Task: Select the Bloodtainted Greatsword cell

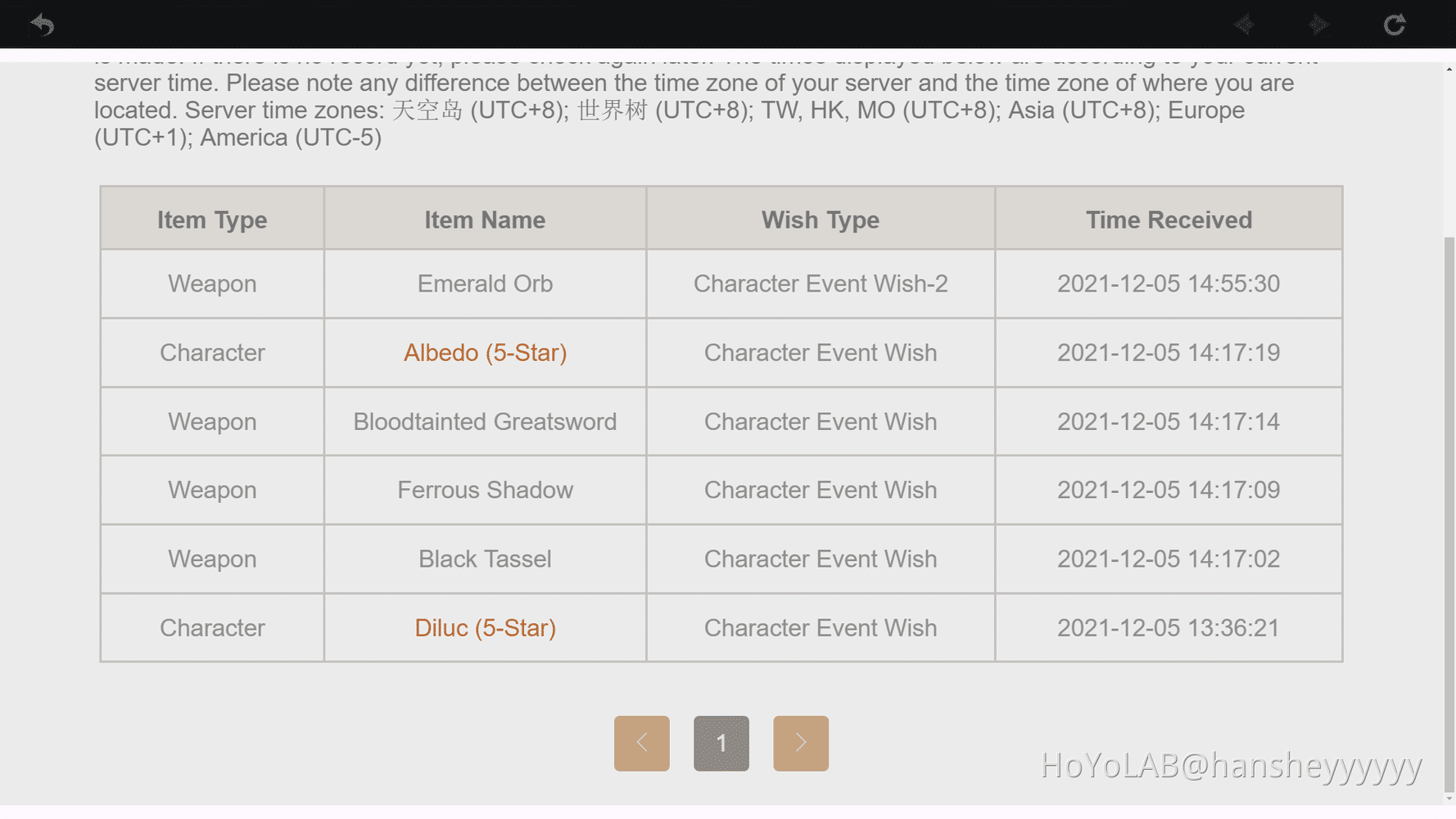Action: click(485, 421)
